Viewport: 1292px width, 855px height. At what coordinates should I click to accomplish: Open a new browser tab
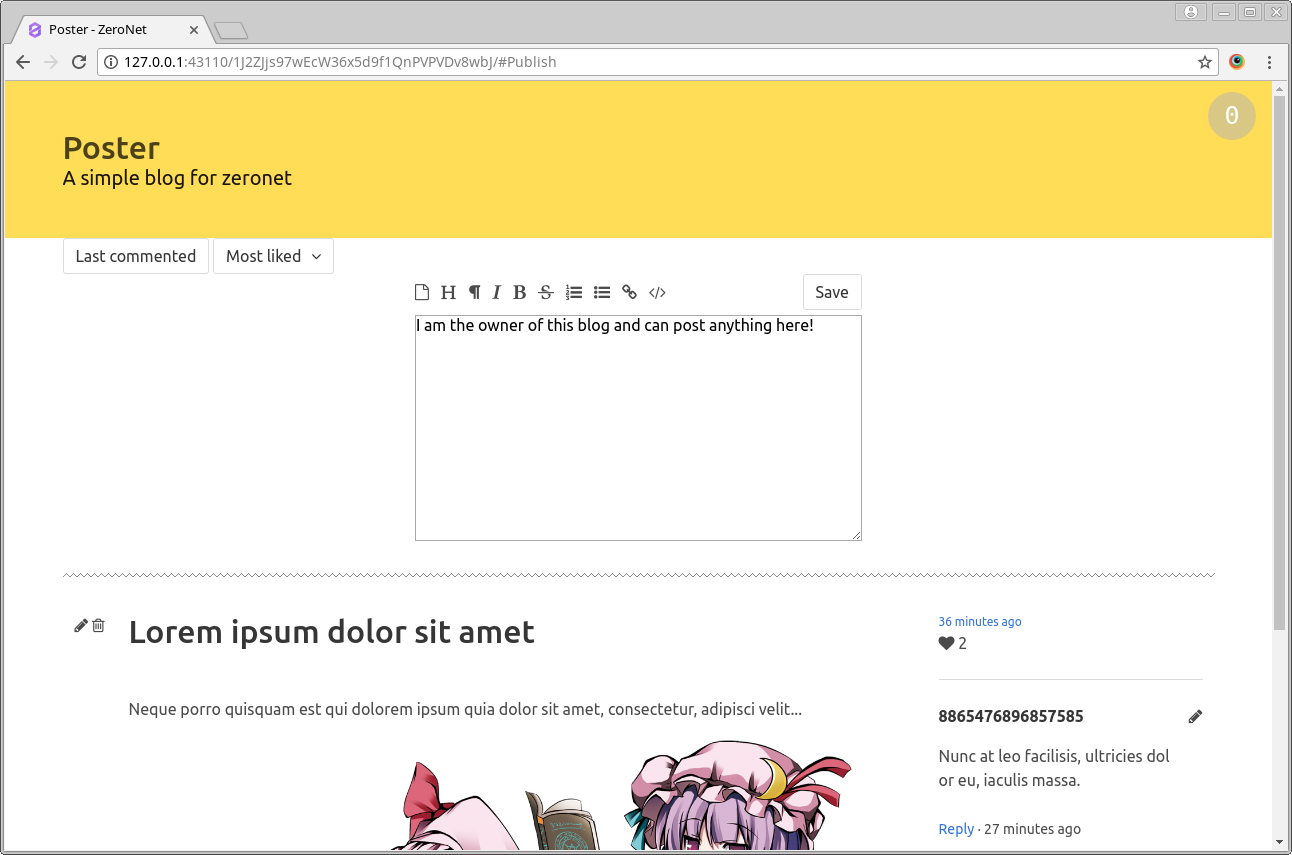231,31
